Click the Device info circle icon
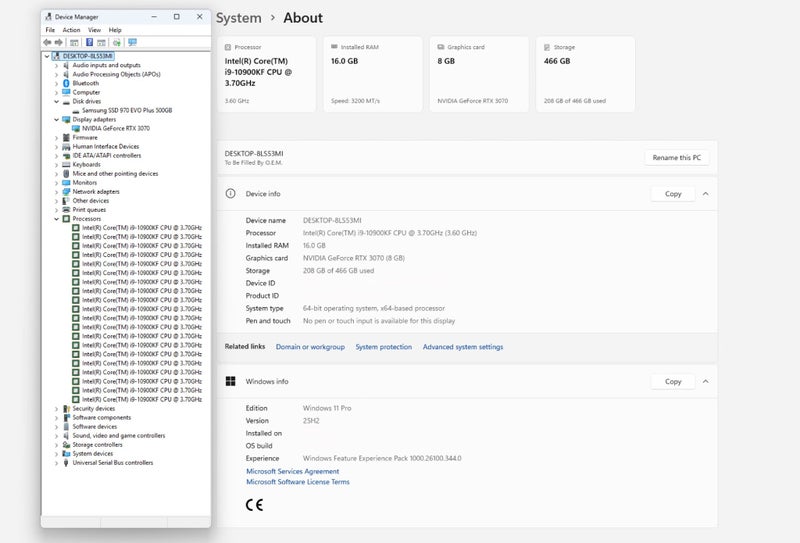Viewport: 800px width, 543px height. pyautogui.click(x=231, y=193)
